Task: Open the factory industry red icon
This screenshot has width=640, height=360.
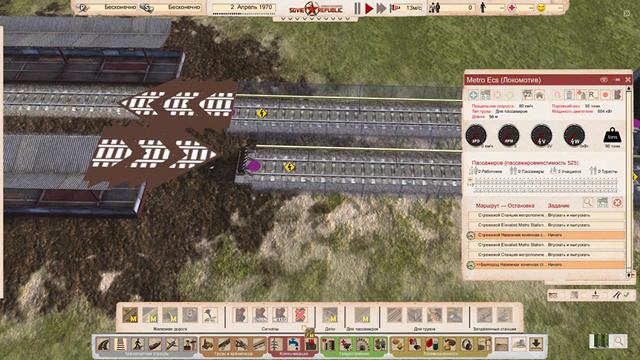Action: pyautogui.click(x=311, y=344)
